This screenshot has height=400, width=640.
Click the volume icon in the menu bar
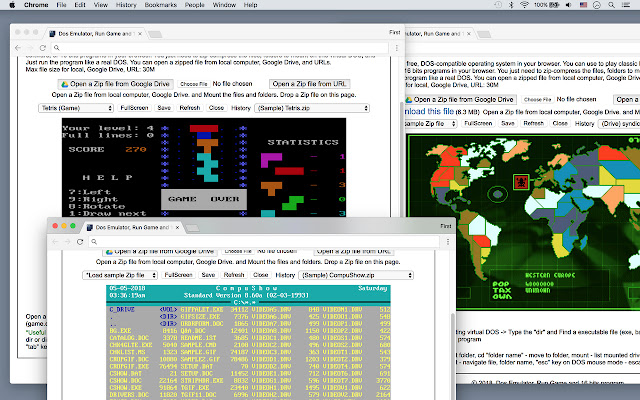tap(569, 5)
